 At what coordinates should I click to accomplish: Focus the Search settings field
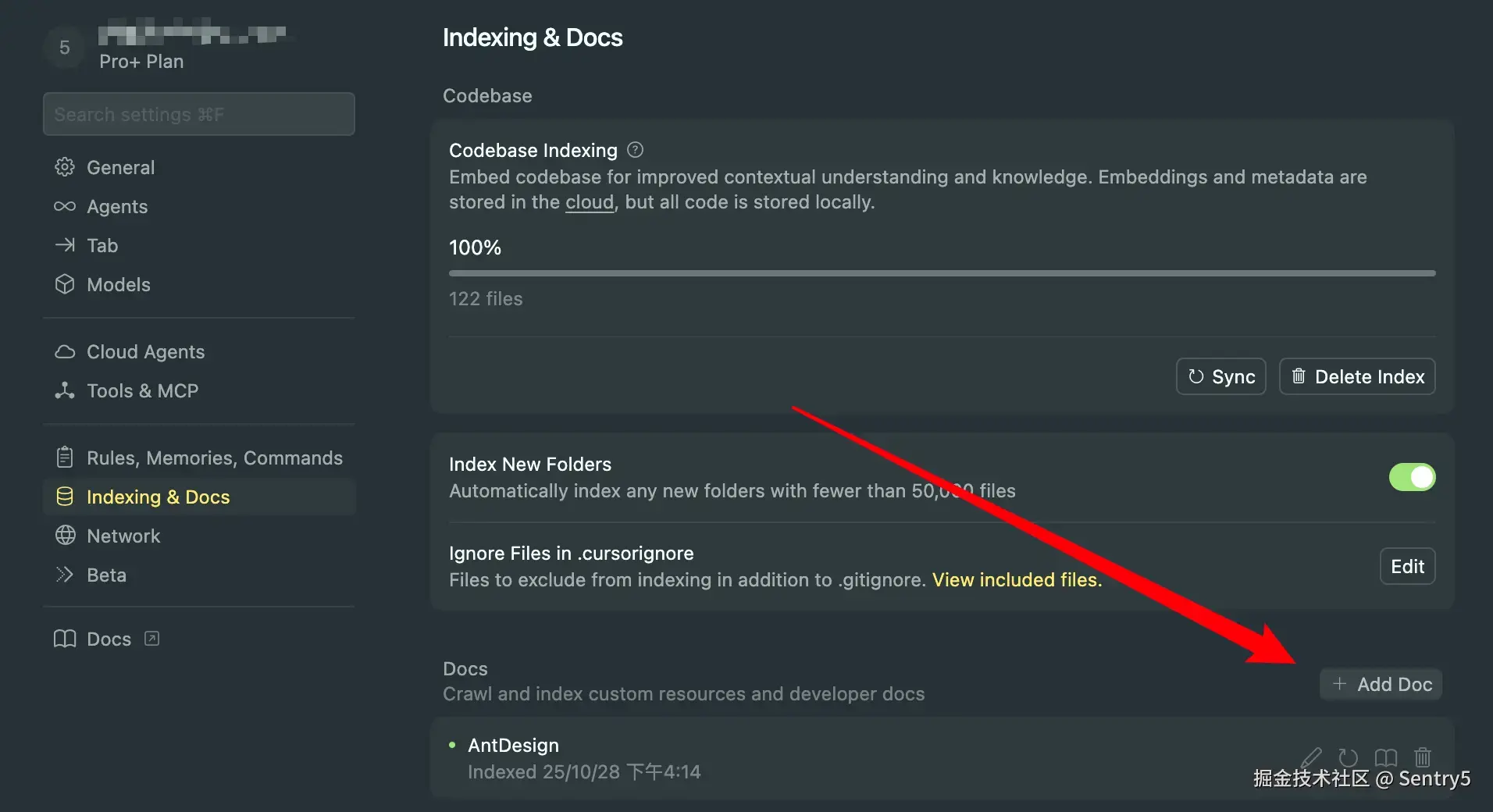[x=199, y=115]
